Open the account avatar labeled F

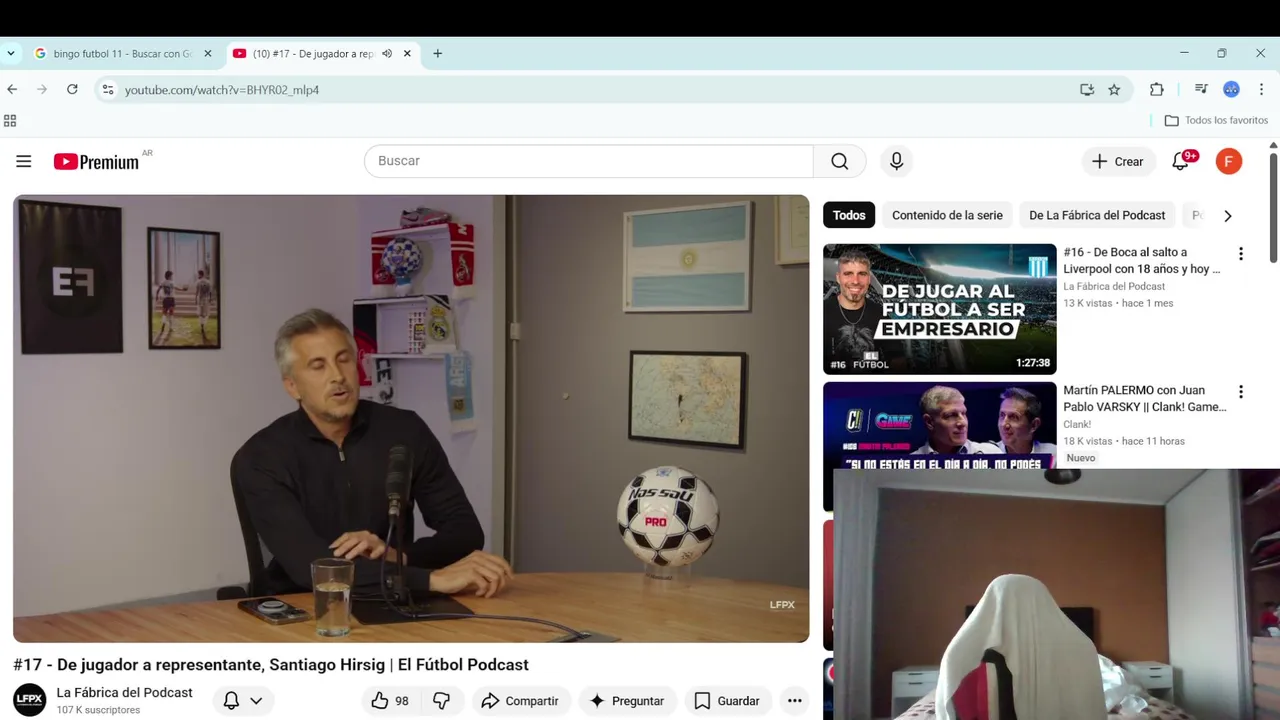pos(1229,161)
